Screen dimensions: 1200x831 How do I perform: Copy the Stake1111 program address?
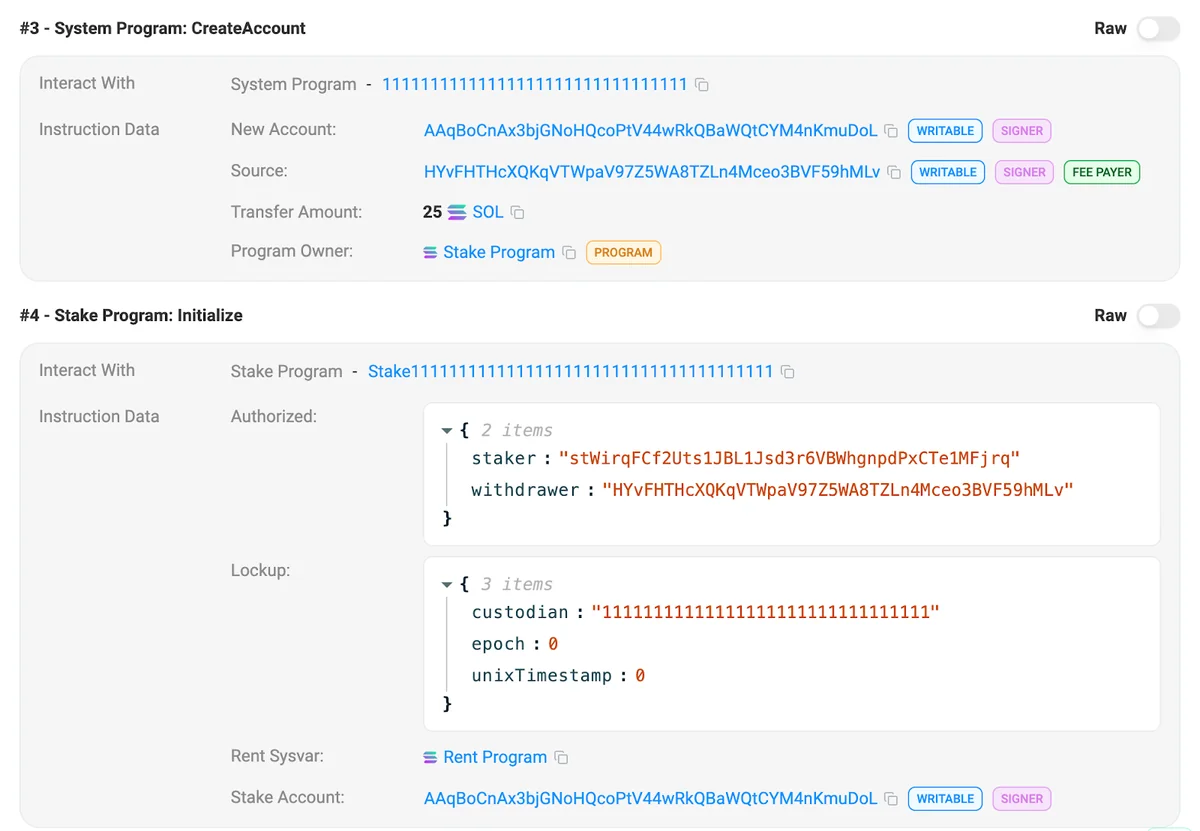(x=788, y=372)
